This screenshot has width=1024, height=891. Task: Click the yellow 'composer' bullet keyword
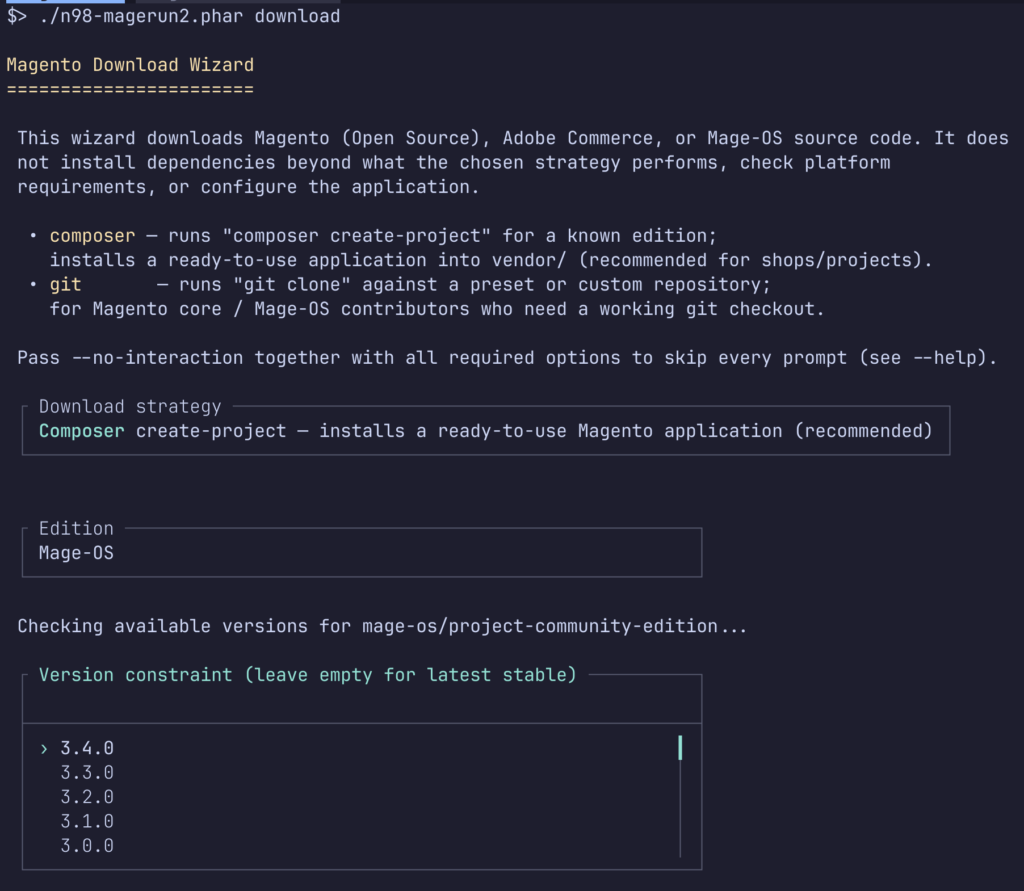[92, 236]
